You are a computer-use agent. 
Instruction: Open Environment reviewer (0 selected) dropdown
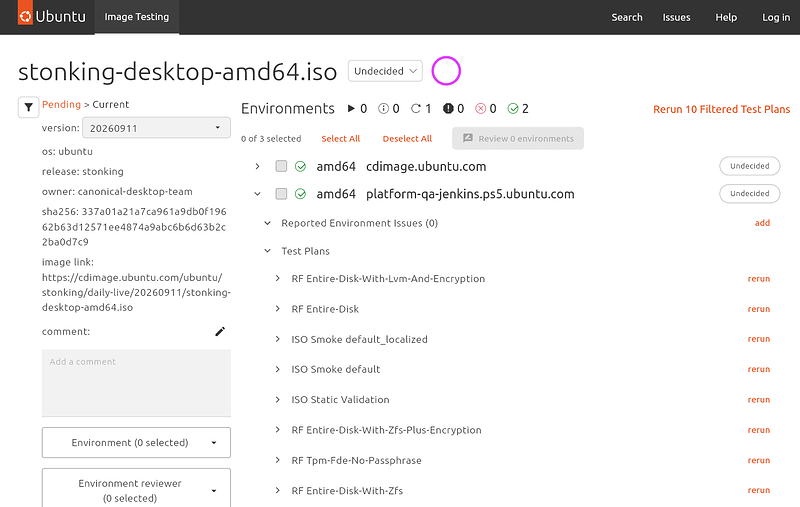pos(136,490)
